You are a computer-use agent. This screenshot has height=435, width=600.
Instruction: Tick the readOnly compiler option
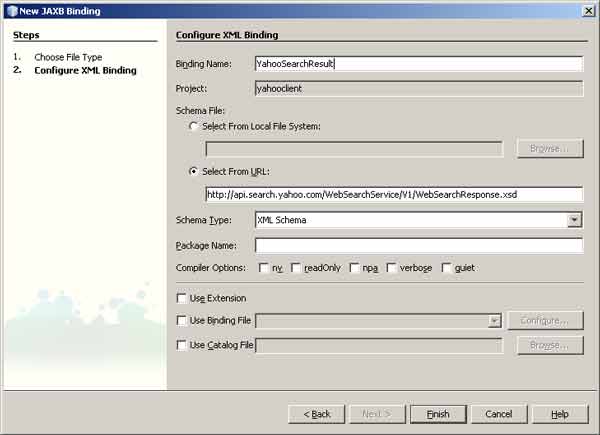coord(295,268)
